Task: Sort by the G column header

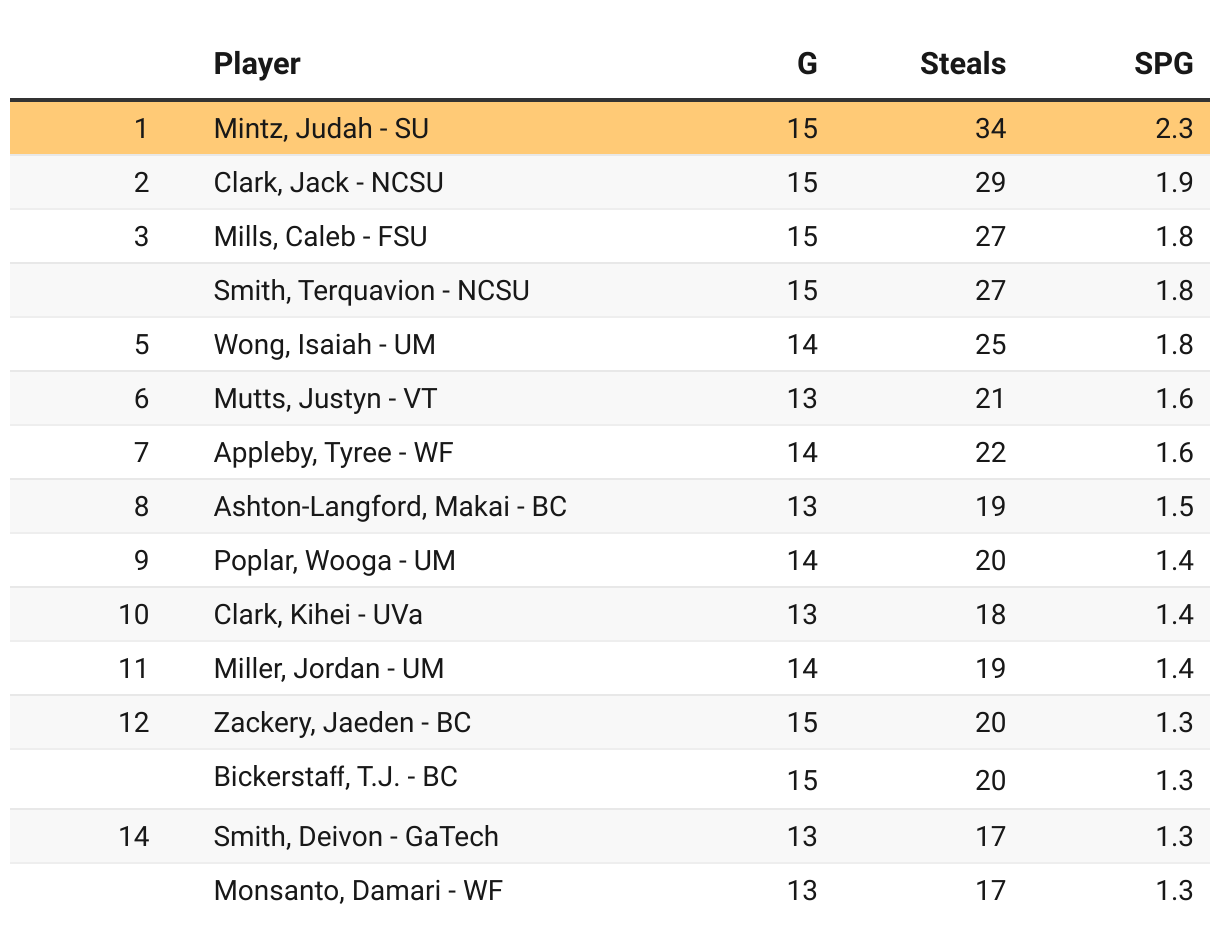Action: click(806, 64)
